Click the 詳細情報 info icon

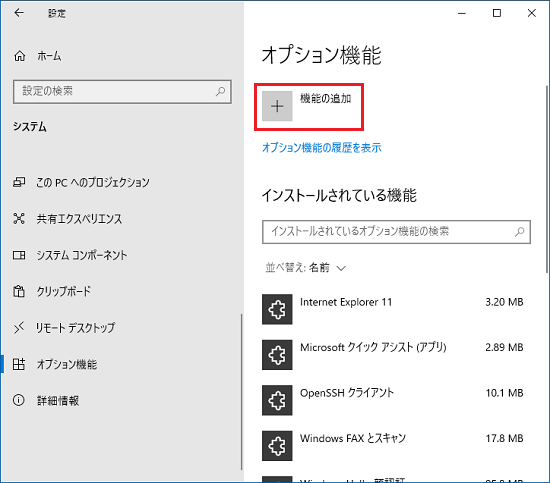pos(19,400)
